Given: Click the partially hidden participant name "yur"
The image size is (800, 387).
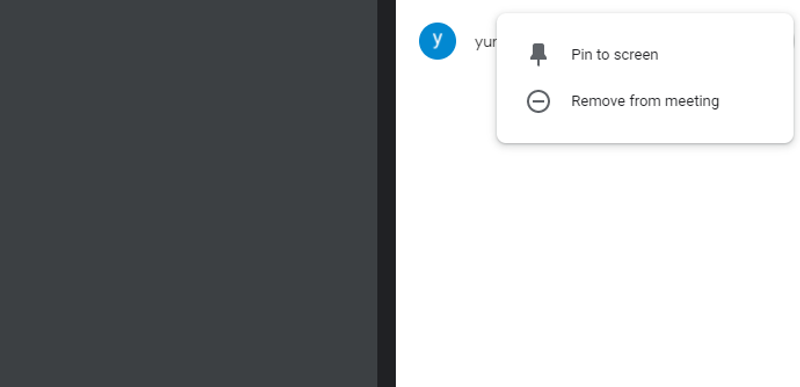Looking at the screenshot, I should click(x=485, y=43).
